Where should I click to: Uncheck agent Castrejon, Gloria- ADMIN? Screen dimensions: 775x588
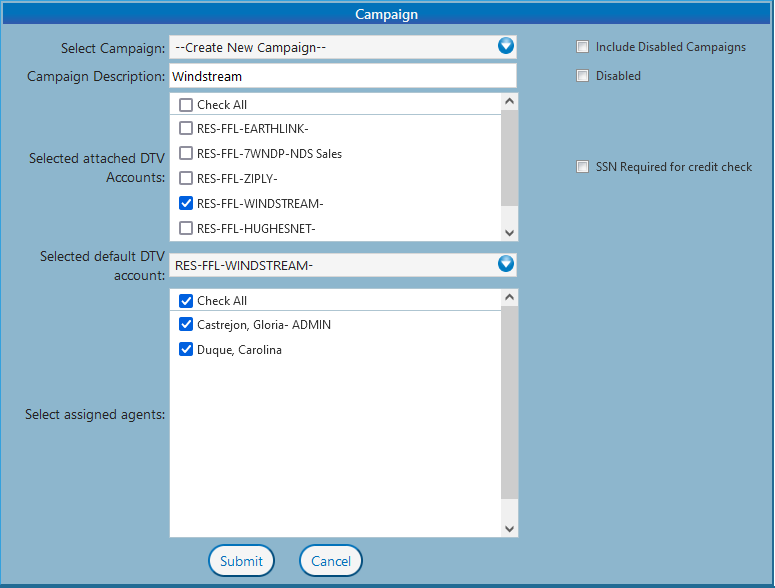pyautogui.click(x=186, y=325)
